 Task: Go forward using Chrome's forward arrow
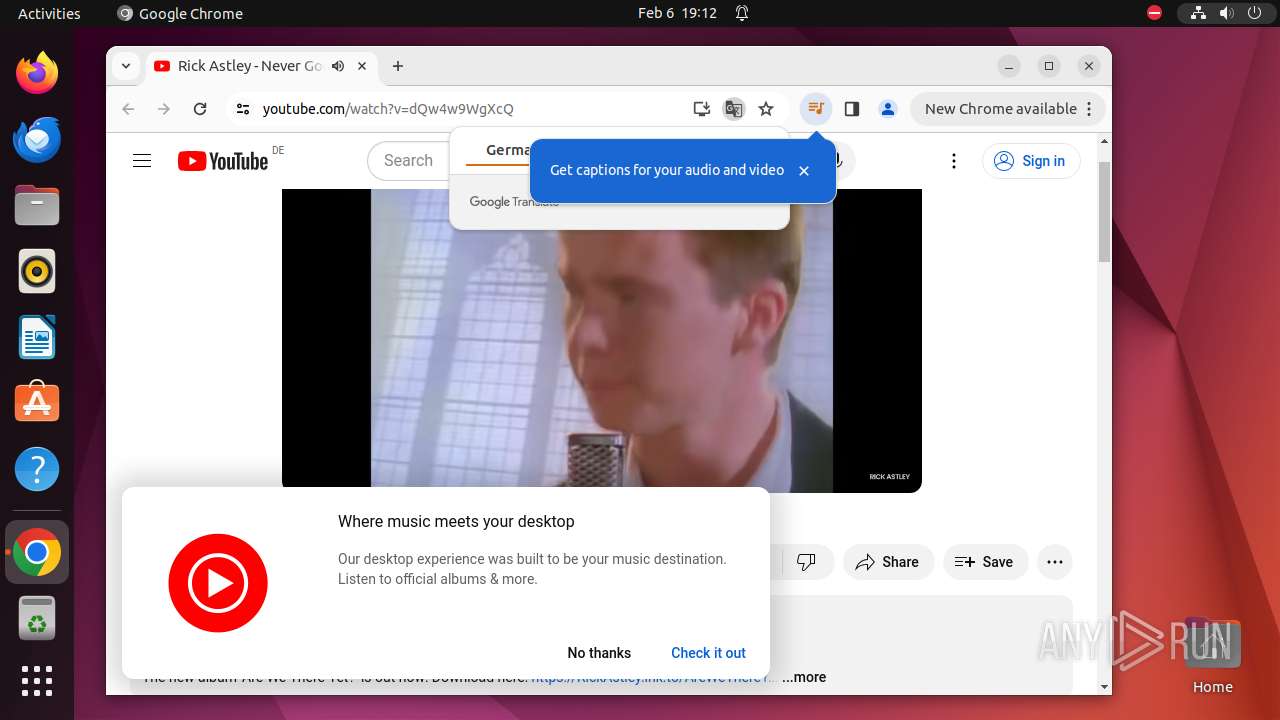pos(164,109)
